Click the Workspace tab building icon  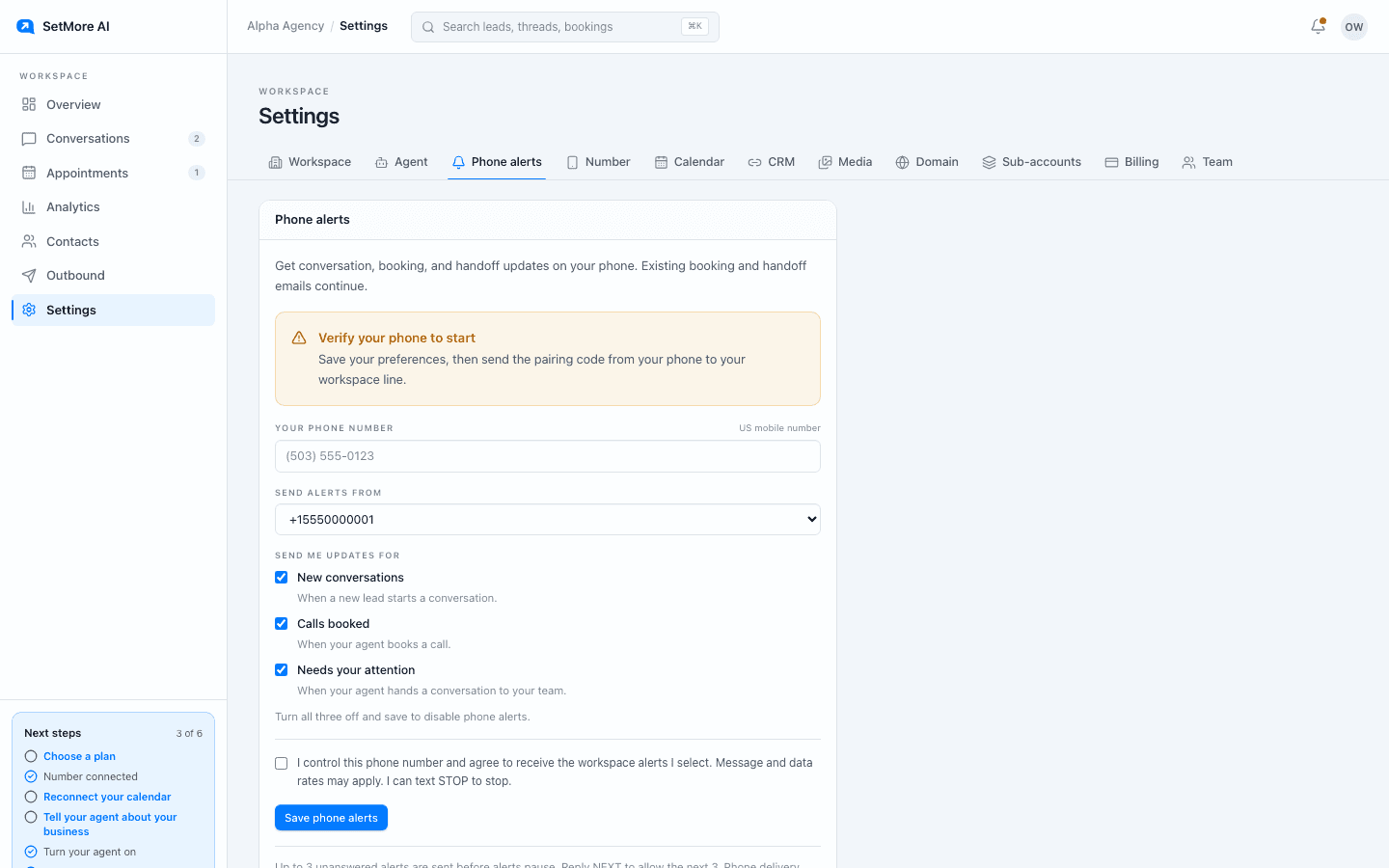click(275, 162)
